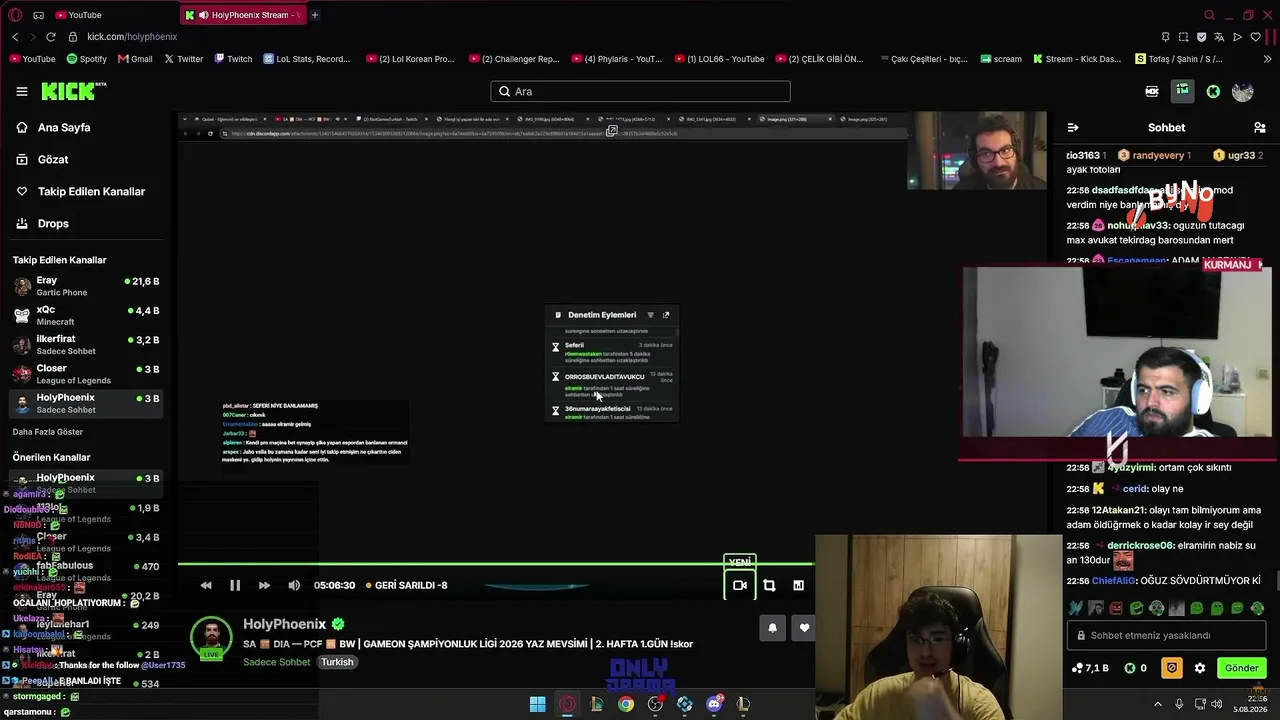Open the Spotify bookmark
The width and height of the screenshot is (1280, 720).
[x=86, y=59]
